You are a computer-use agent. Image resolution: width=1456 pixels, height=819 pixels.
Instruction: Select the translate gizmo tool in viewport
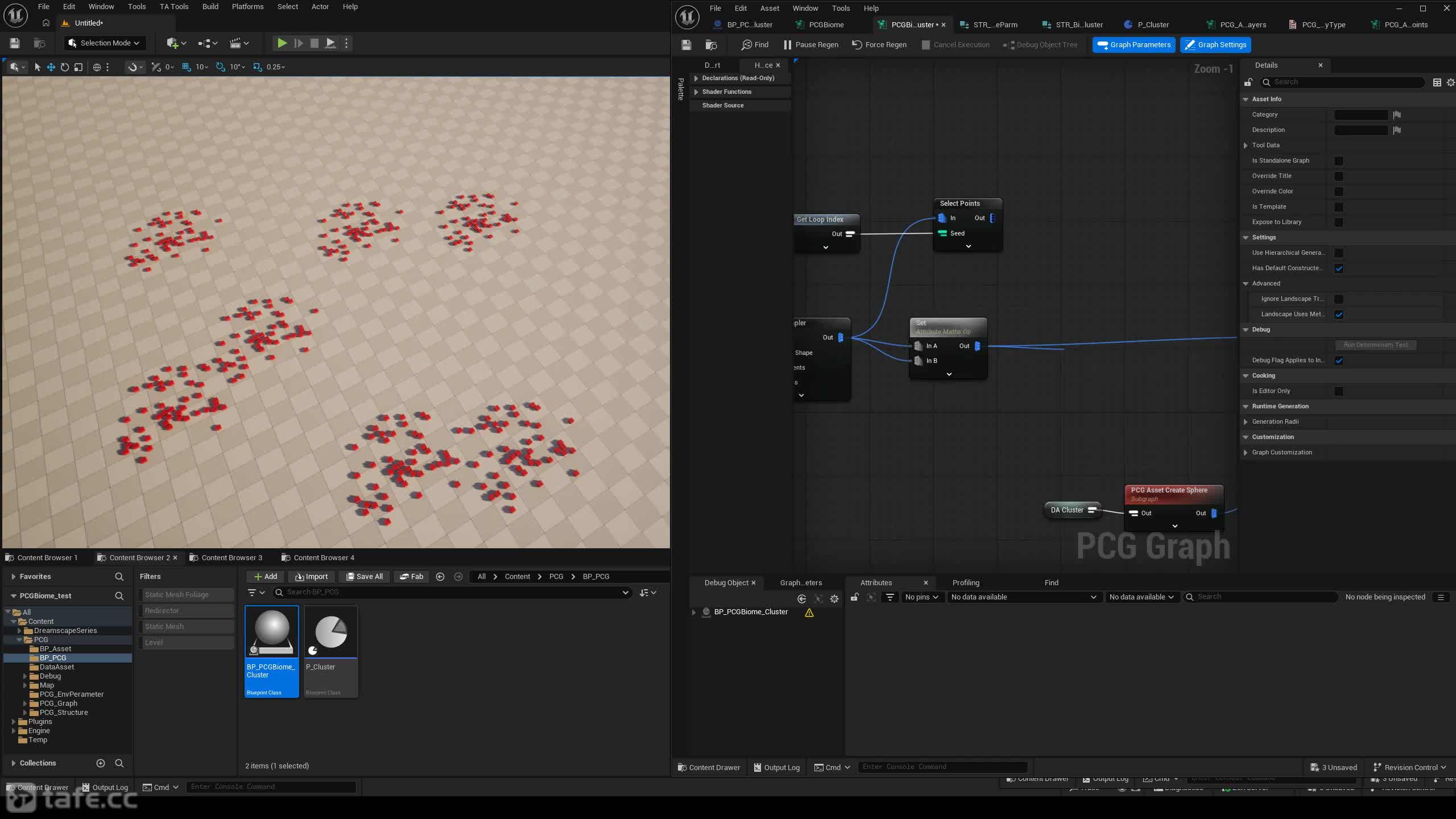click(x=51, y=67)
